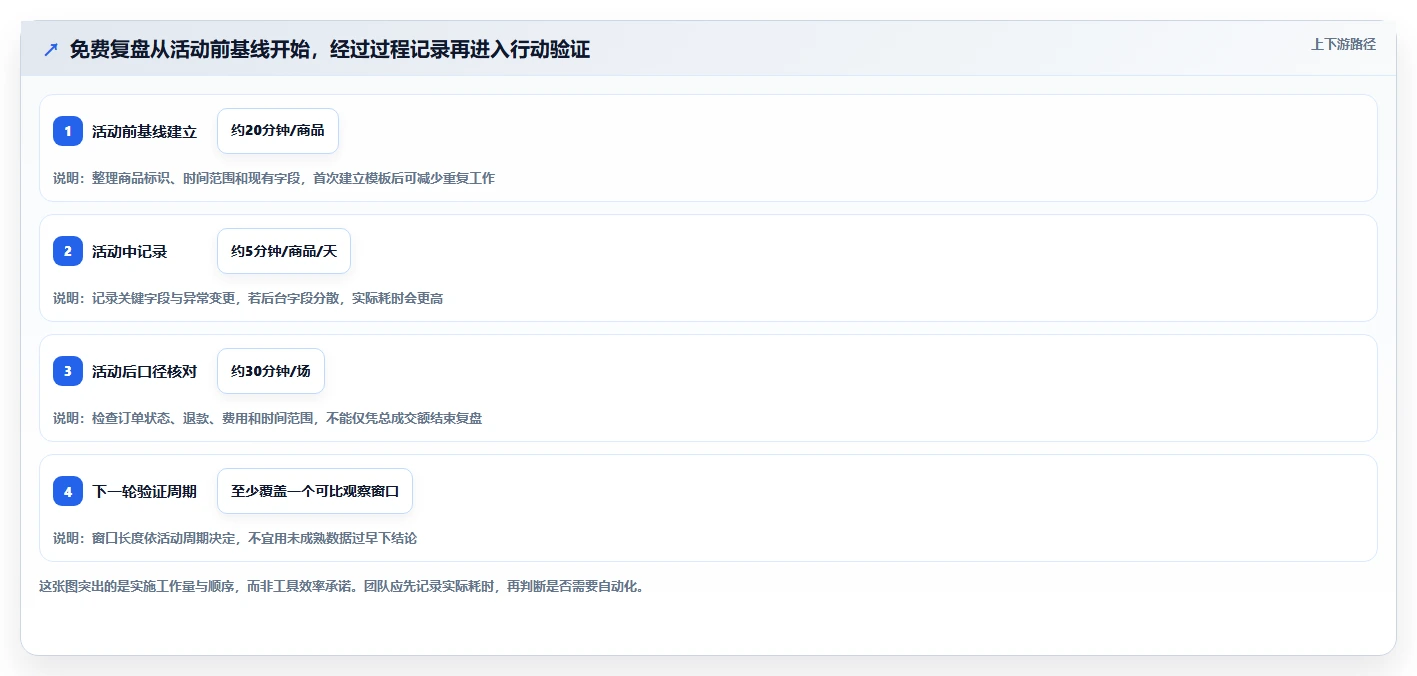
Task: Click the footer sentence 这张图突出的是实施工作量
Action: coord(342,586)
